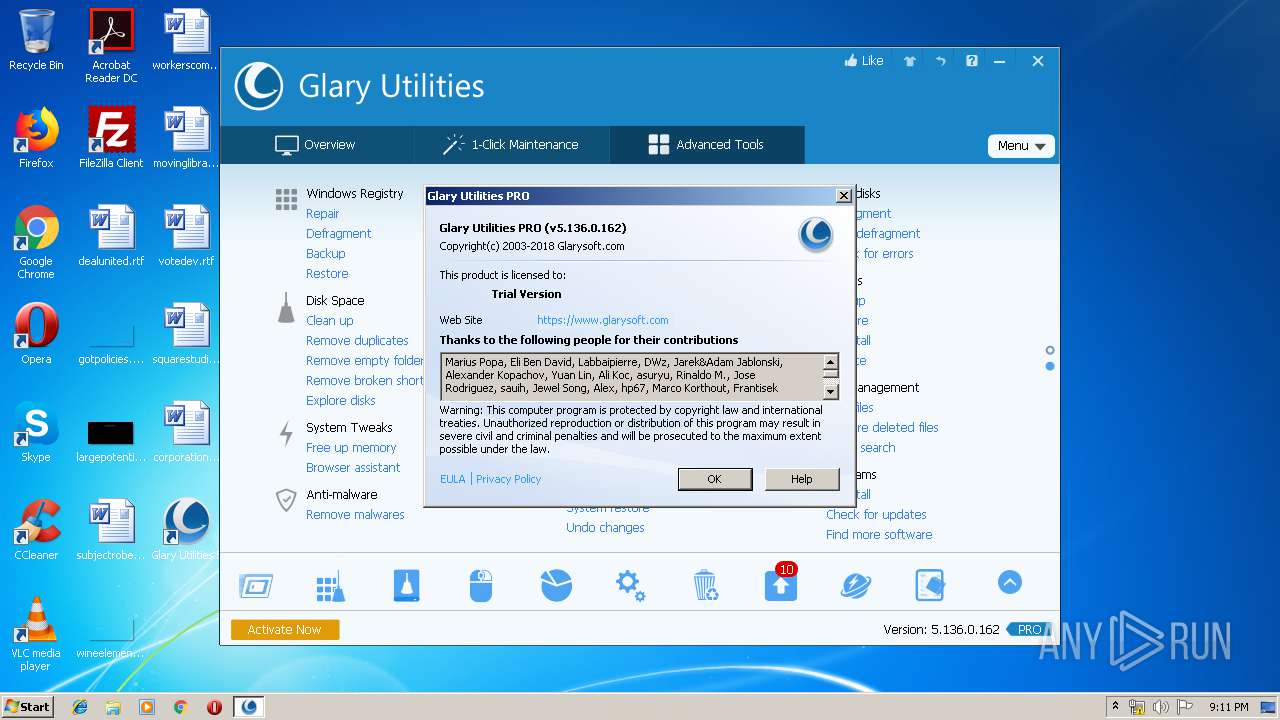Open the Privacy Policy link
This screenshot has height=720, width=1280.
tap(508, 479)
